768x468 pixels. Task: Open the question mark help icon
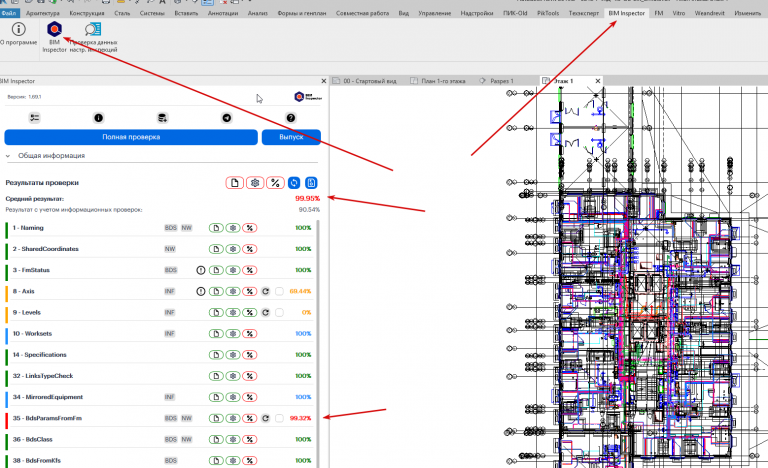(x=290, y=118)
